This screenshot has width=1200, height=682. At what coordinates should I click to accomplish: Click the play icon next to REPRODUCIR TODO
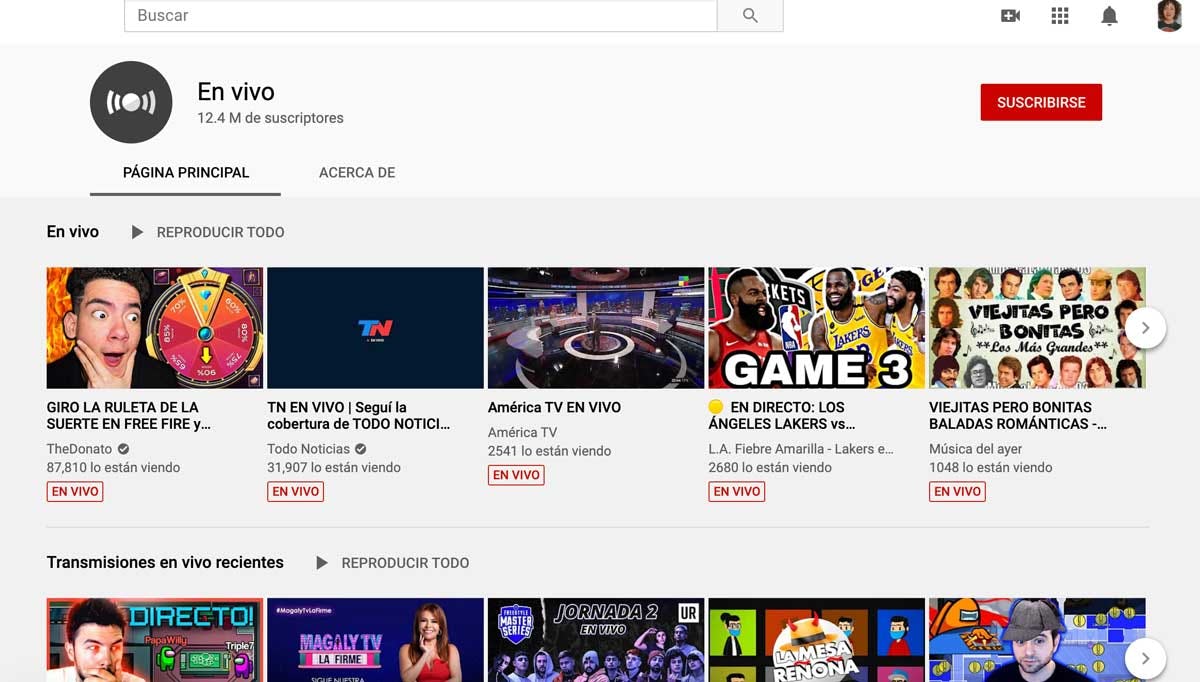(x=137, y=232)
